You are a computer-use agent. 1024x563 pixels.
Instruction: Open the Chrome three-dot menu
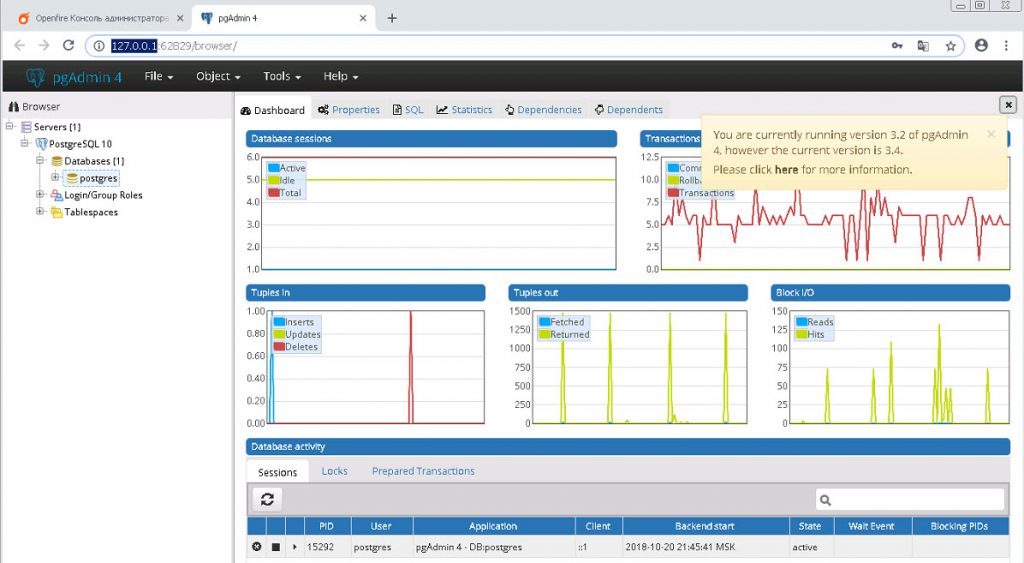click(x=1006, y=45)
